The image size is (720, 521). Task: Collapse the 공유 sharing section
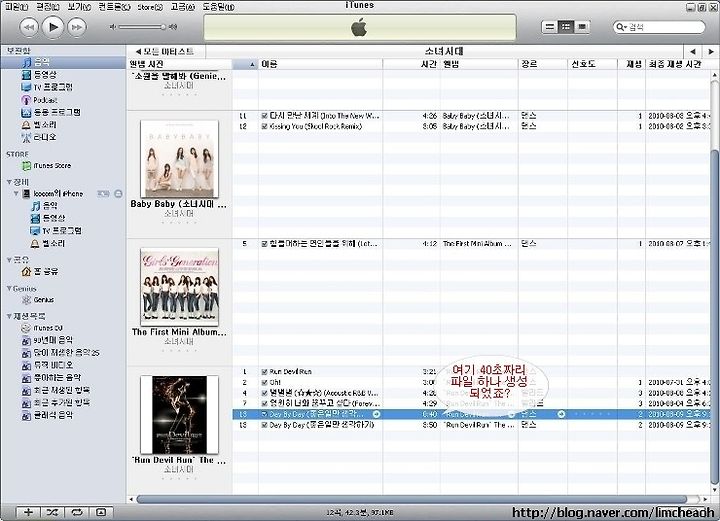(9, 260)
